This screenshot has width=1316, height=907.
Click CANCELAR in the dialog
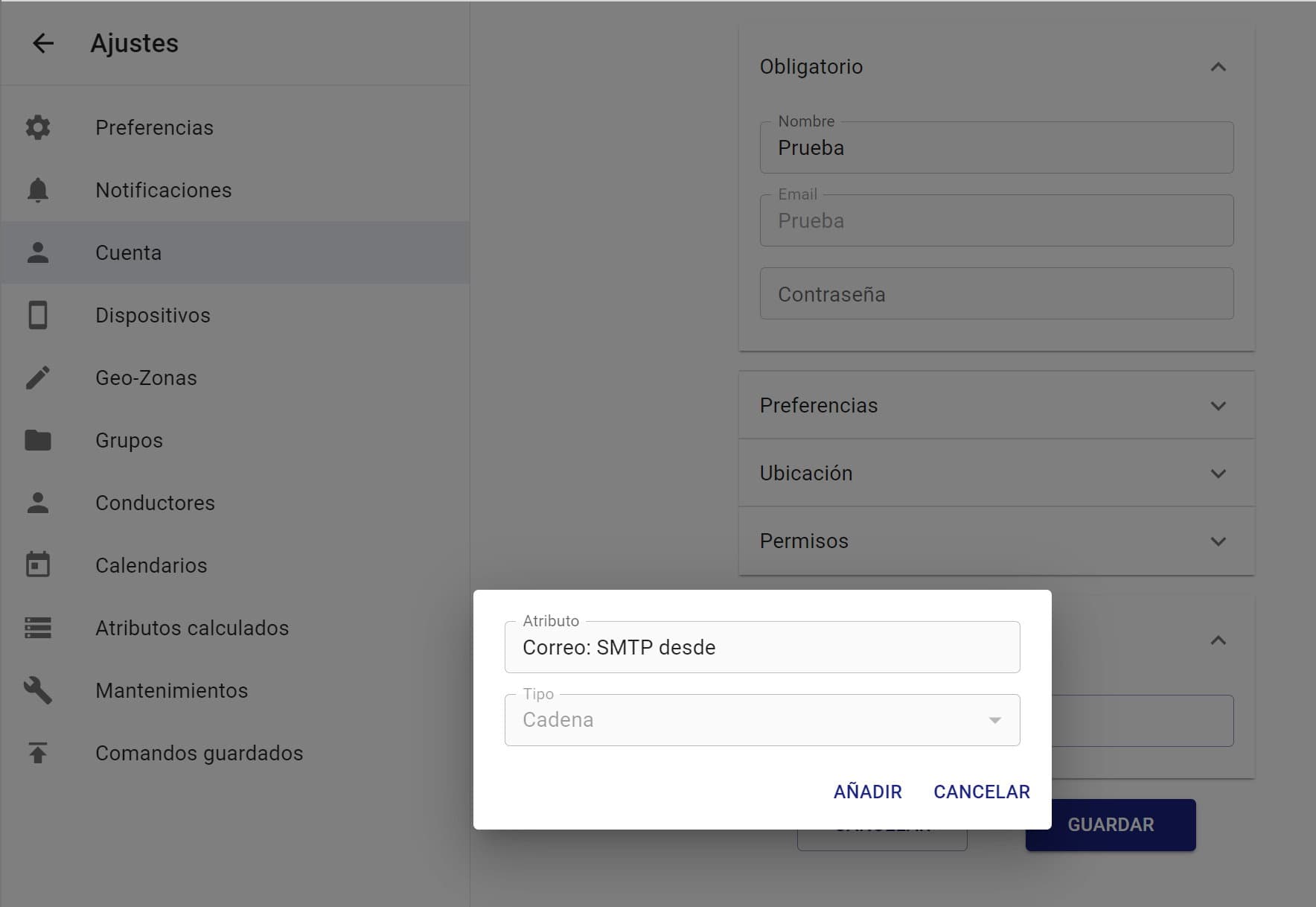982,792
